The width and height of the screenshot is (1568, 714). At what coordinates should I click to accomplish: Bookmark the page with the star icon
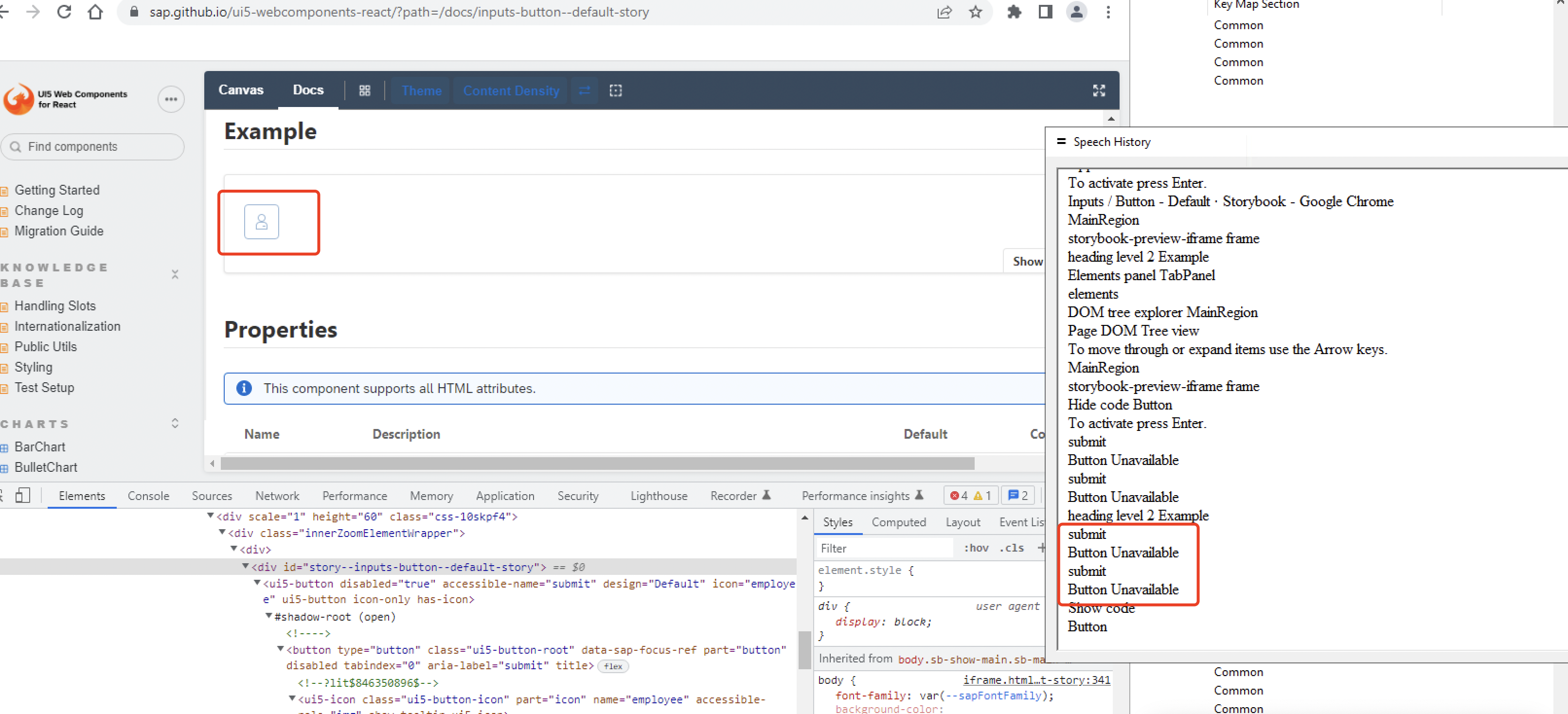pyautogui.click(x=976, y=12)
